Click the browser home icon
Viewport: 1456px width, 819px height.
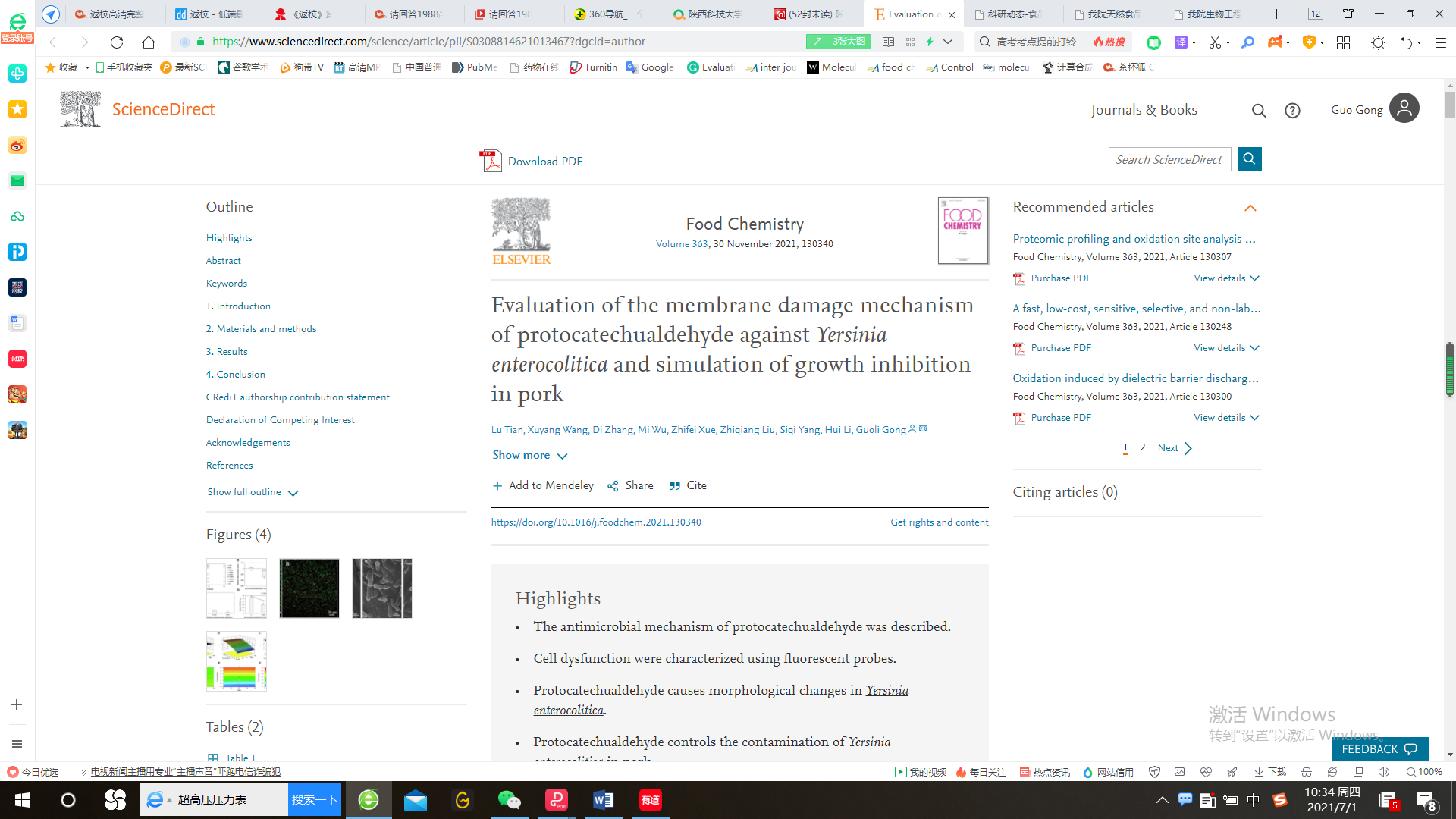click(x=149, y=42)
